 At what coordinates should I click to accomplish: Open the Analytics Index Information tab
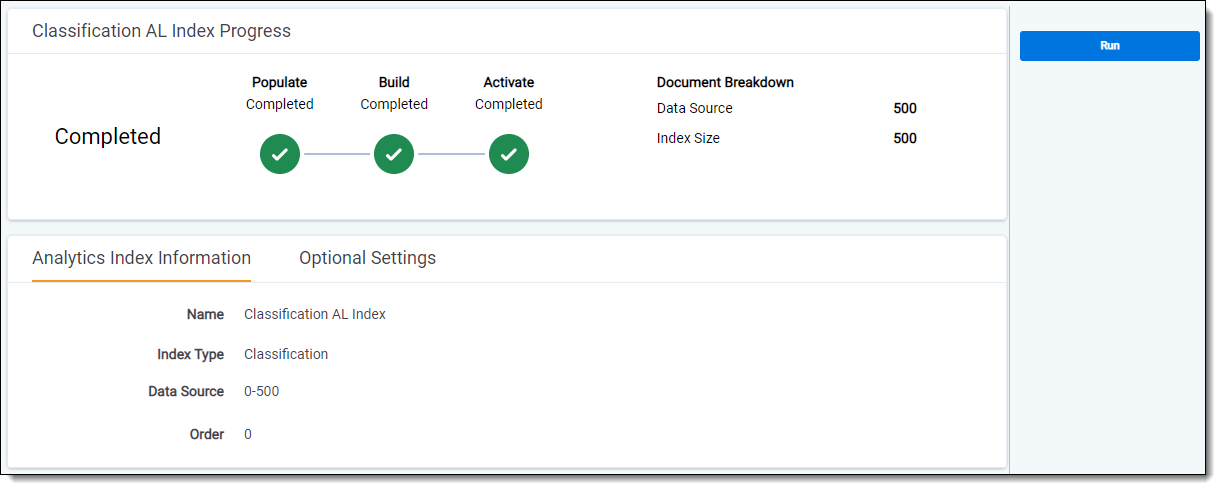click(x=141, y=258)
